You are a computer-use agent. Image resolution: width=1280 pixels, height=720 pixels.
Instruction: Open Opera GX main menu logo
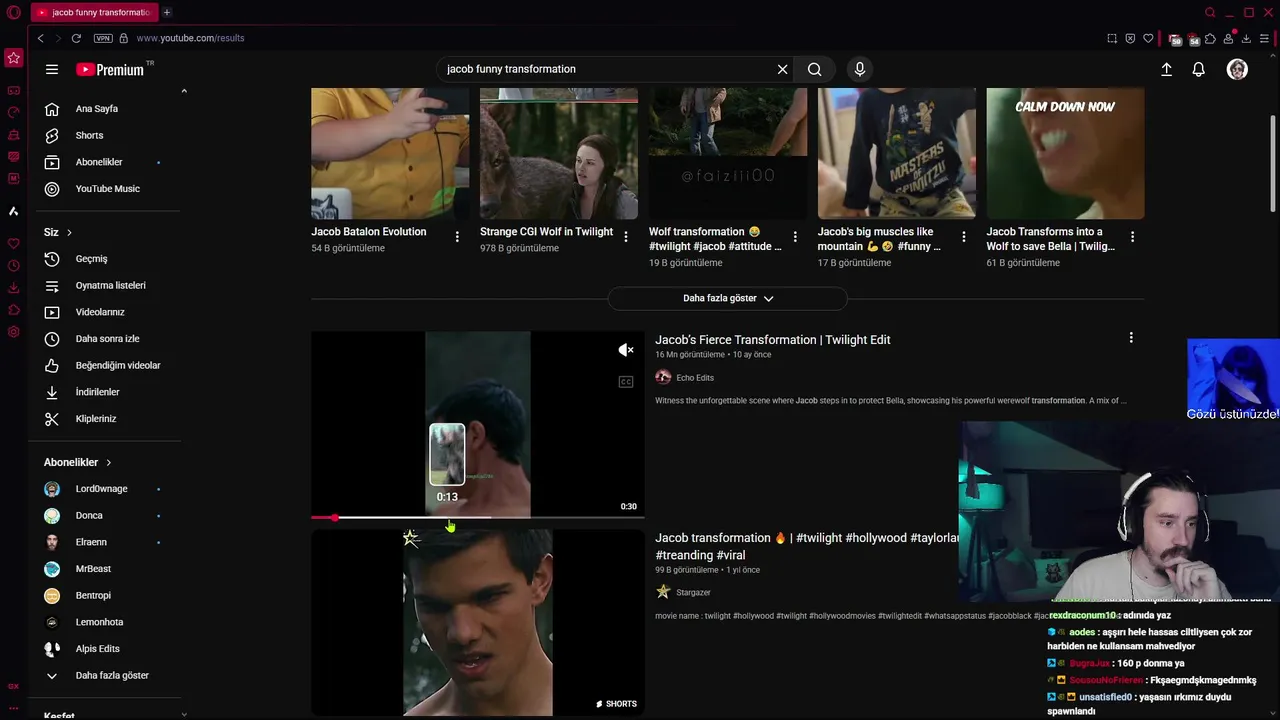pos(13,12)
